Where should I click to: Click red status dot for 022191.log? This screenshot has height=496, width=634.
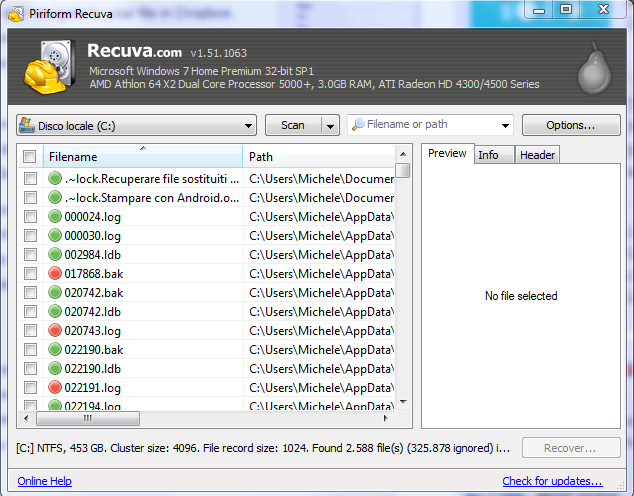tap(55, 387)
